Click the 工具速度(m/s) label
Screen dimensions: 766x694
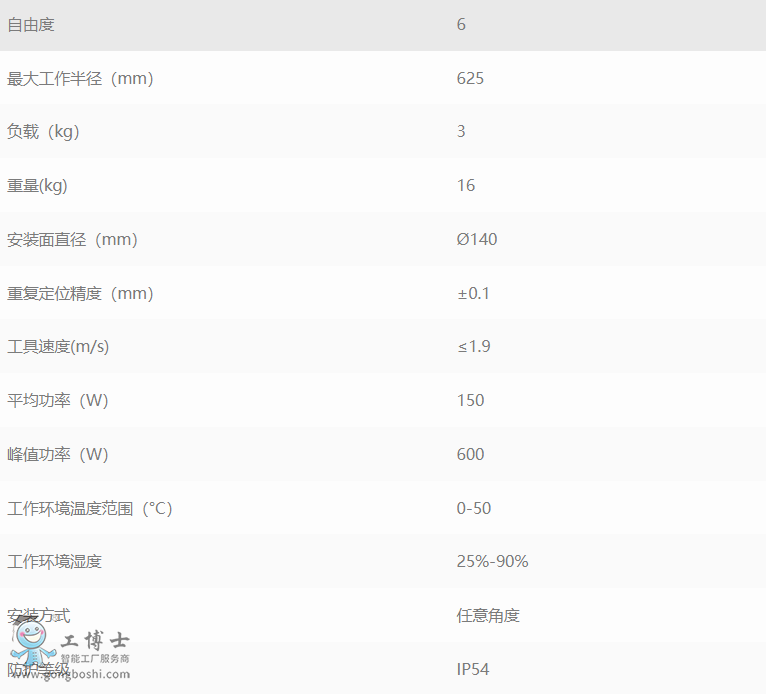pyautogui.click(x=58, y=346)
